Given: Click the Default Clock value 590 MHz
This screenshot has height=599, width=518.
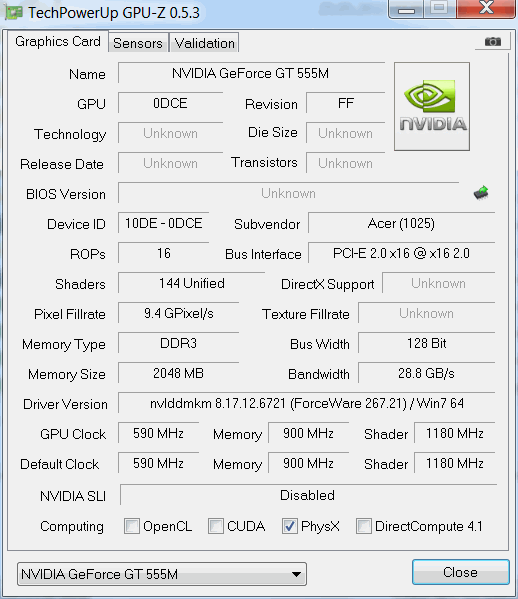Looking at the screenshot, I should point(158,463).
